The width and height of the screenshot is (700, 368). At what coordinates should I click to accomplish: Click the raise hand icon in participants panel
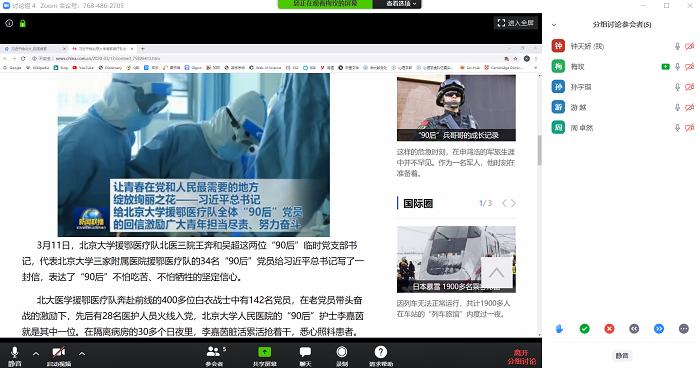[x=559, y=329]
